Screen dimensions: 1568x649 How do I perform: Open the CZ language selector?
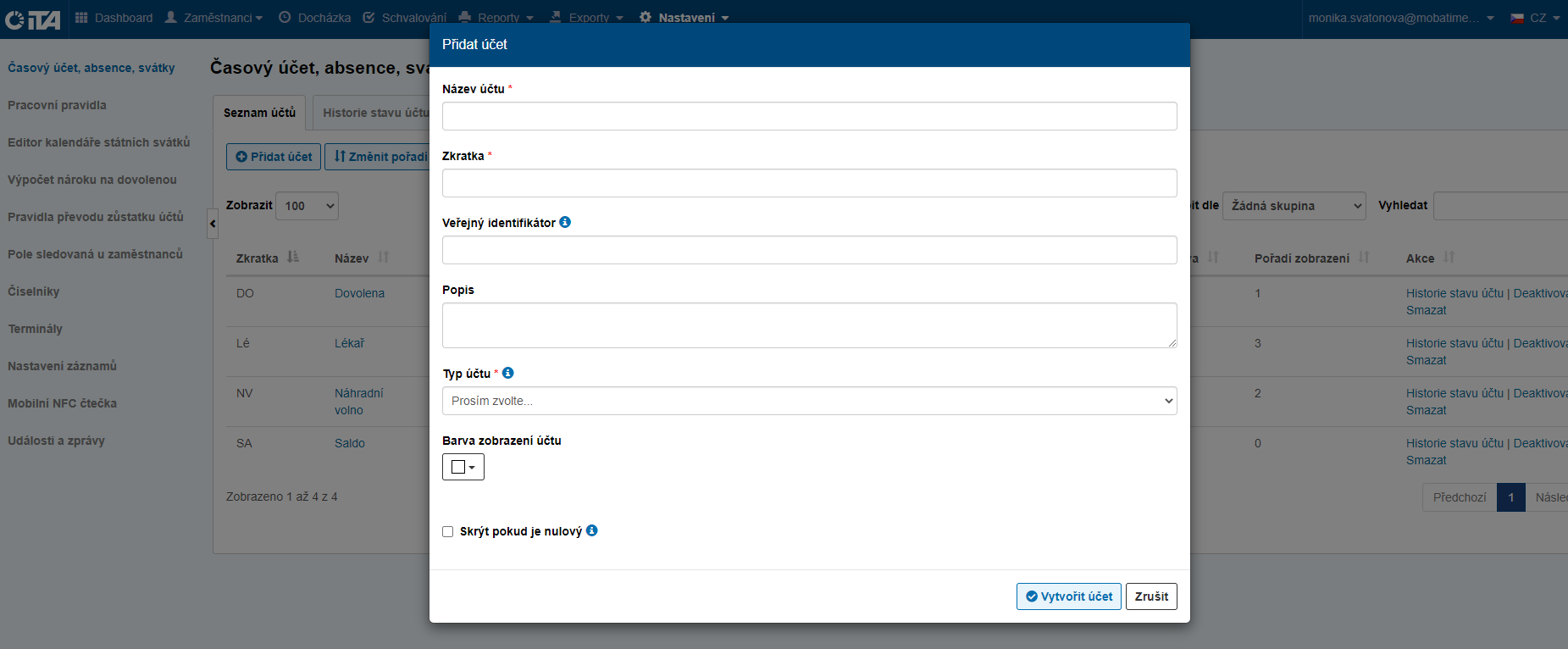[1536, 18]
